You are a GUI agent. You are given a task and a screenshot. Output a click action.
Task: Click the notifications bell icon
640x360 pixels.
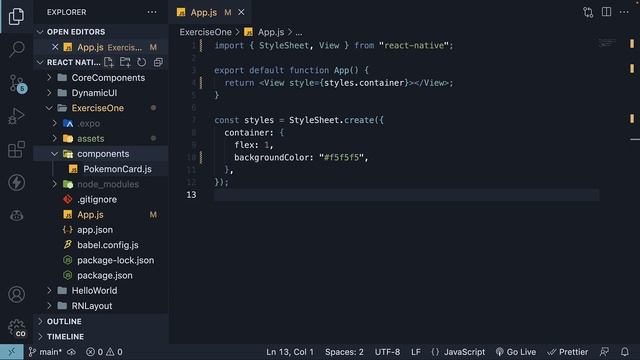coord(624,351)
